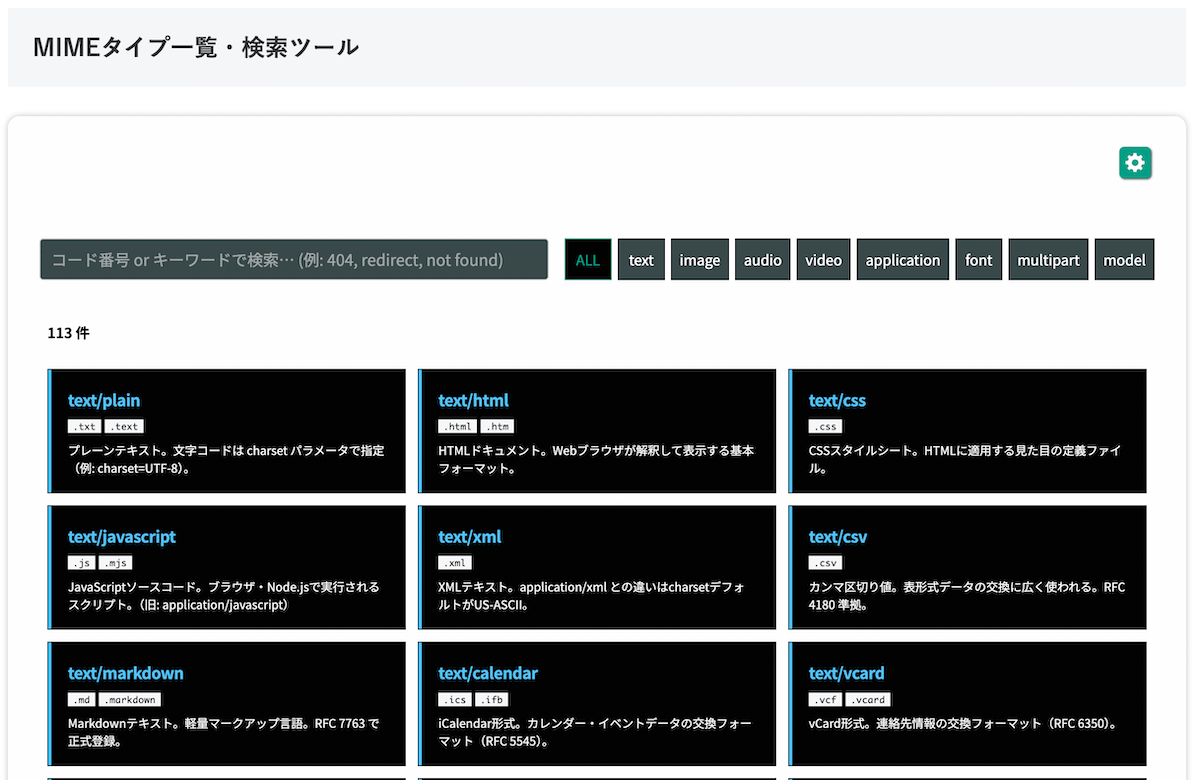Click the .ics extension badge
The image size is (1200, 780).
(455, 699)
